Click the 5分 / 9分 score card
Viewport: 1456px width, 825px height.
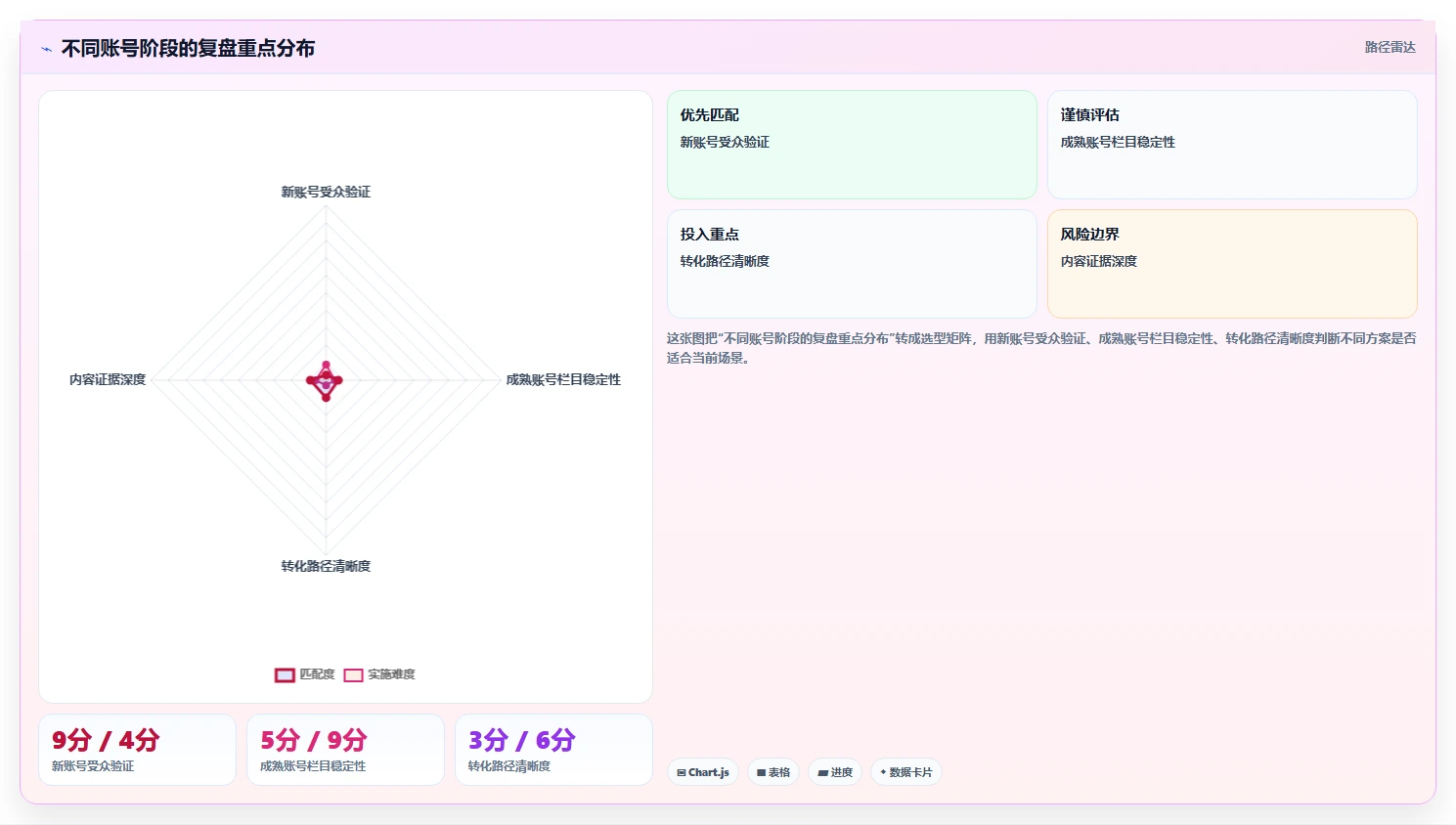coord(345,750)
